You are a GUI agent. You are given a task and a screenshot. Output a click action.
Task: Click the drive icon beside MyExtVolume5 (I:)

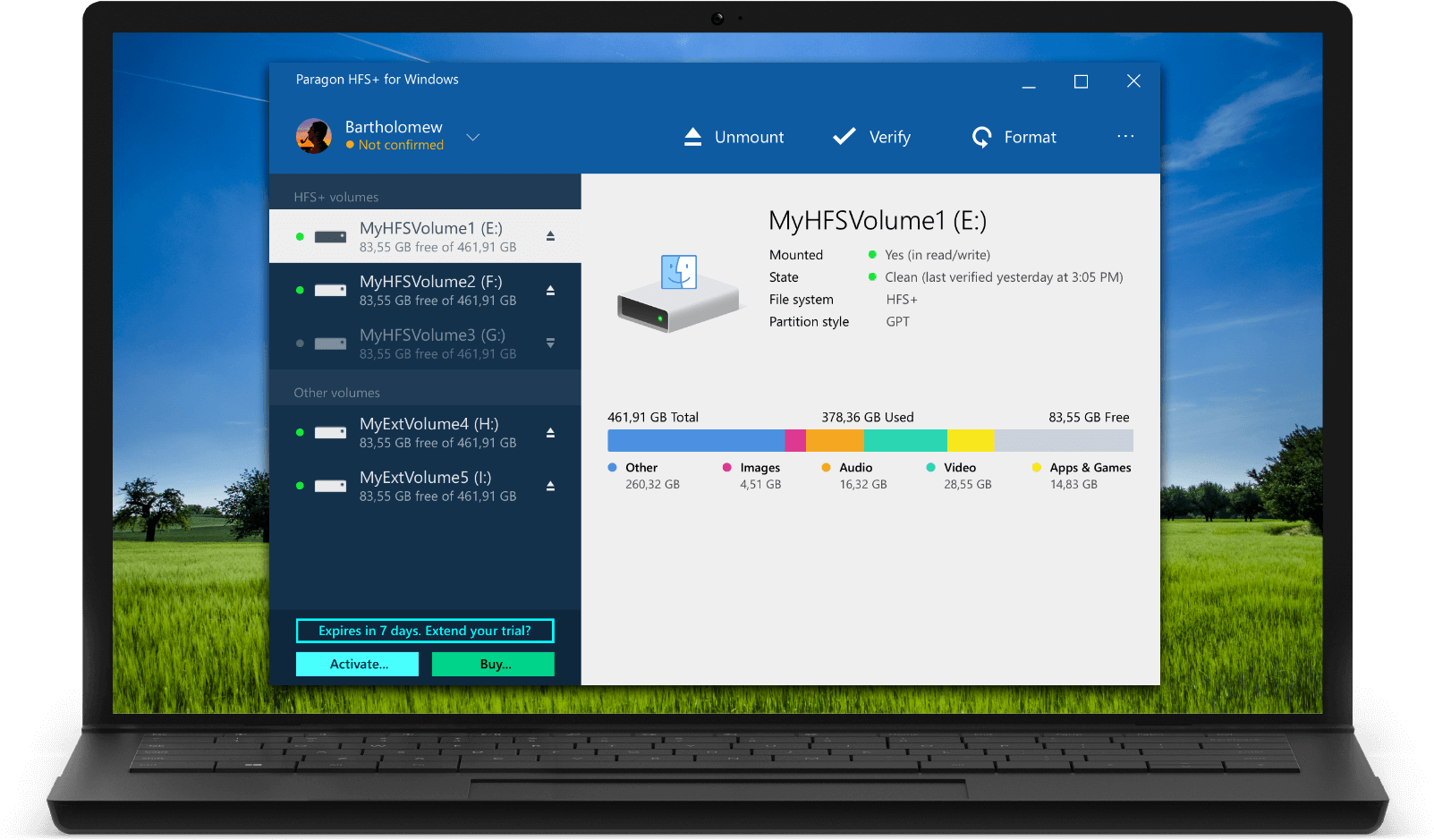tap(330, 486)
